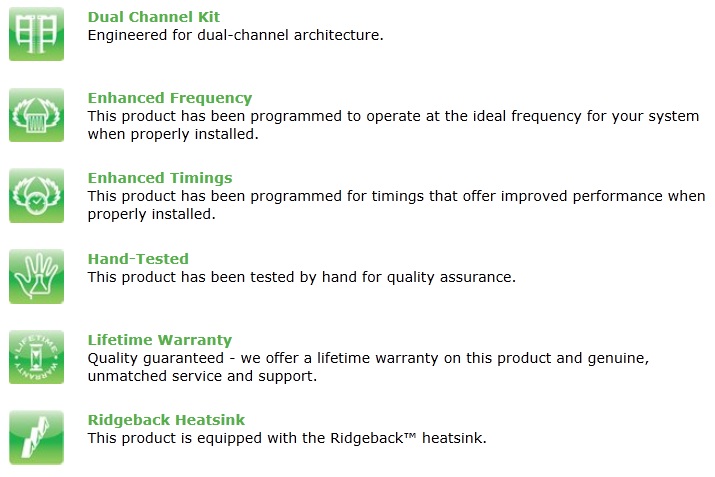
Task: Select the Enhanced Timings clock icon
Action: pyautogui.click(x=36, y=196)
